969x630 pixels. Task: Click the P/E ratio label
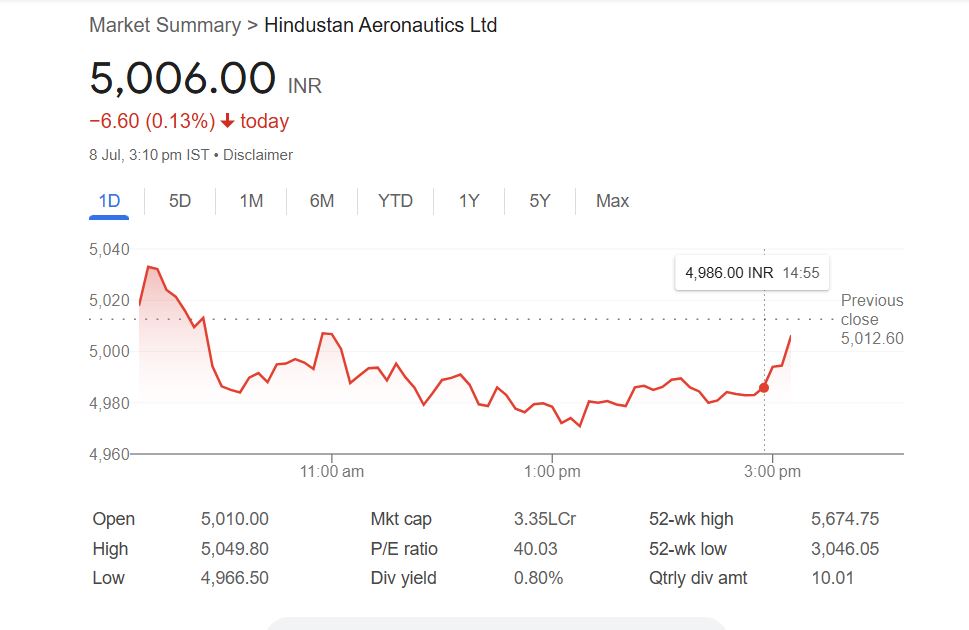pos(404,549)
